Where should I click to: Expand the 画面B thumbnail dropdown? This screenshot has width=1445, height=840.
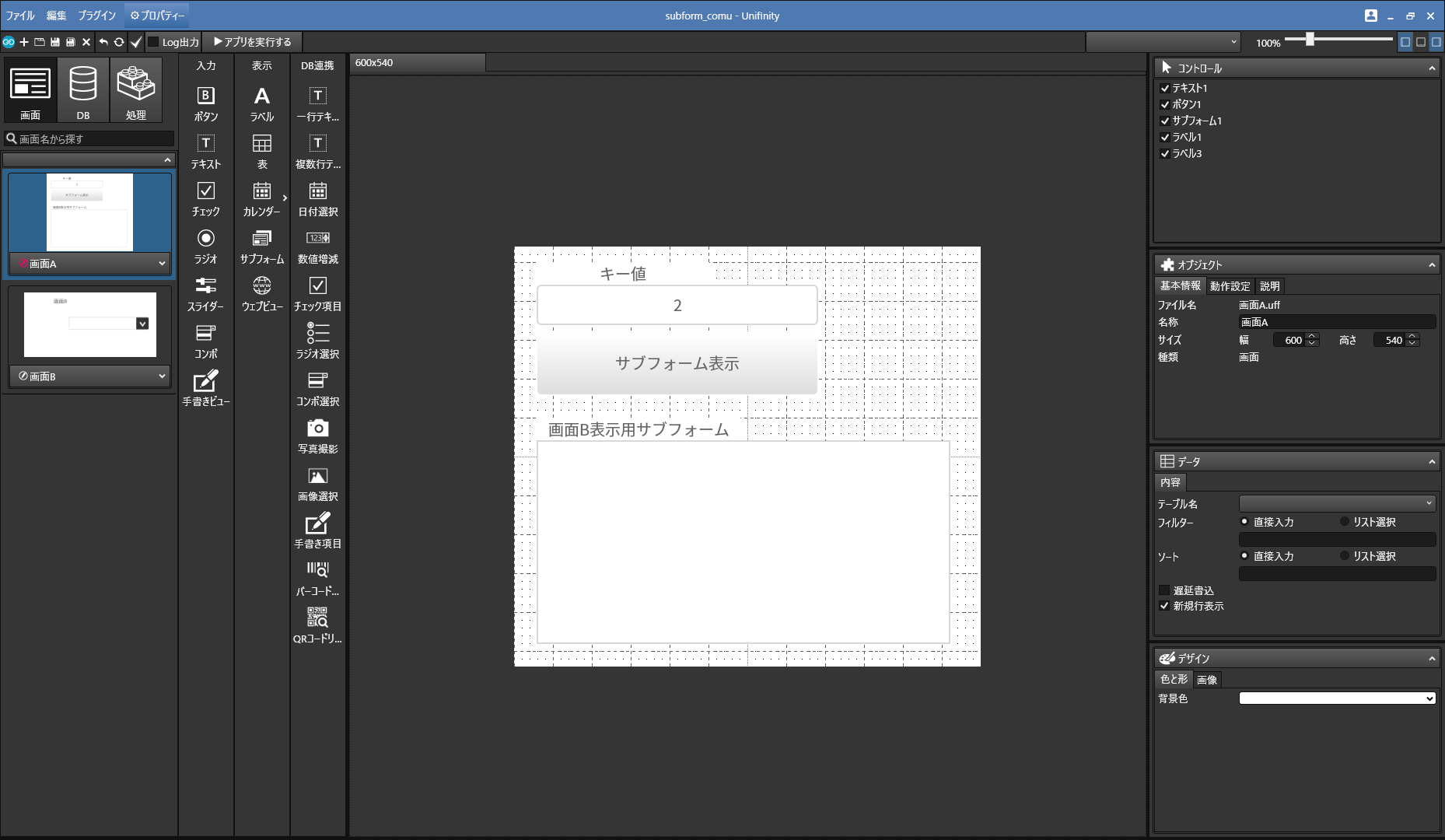click(x=162, y=376)
